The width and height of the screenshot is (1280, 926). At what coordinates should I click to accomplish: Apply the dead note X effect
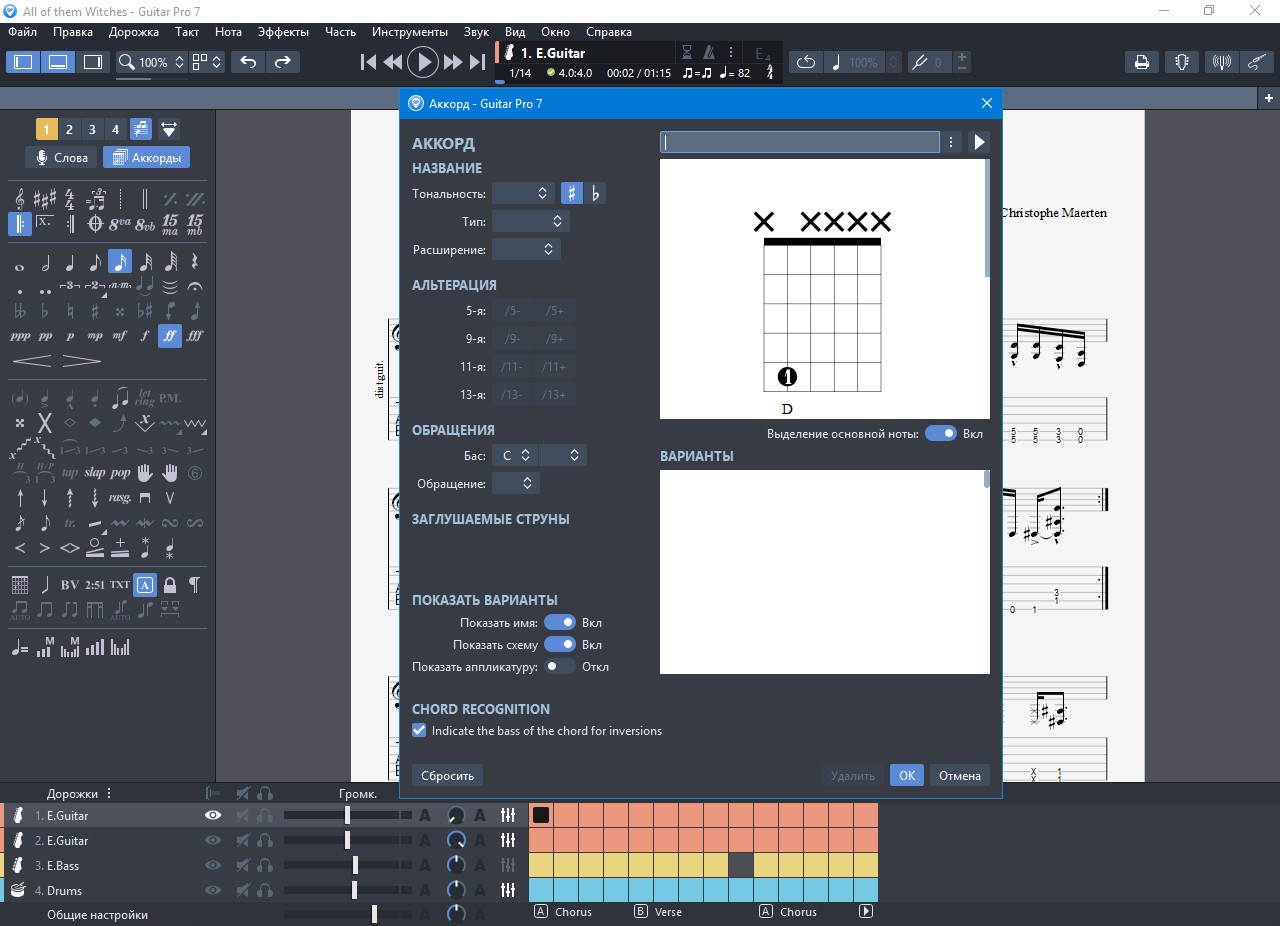point(45,423)
